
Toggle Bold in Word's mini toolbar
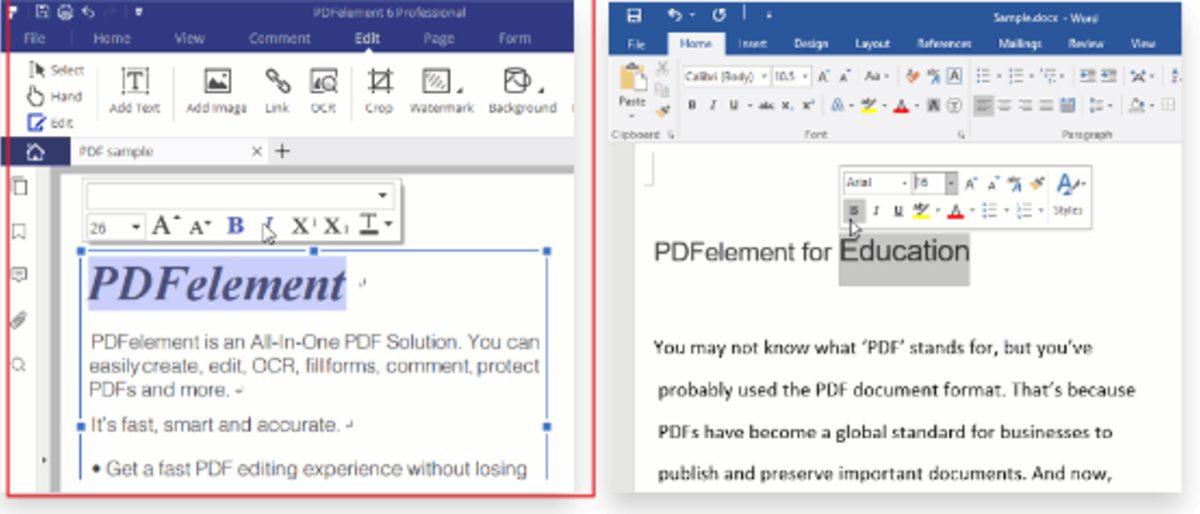(853, 210)
